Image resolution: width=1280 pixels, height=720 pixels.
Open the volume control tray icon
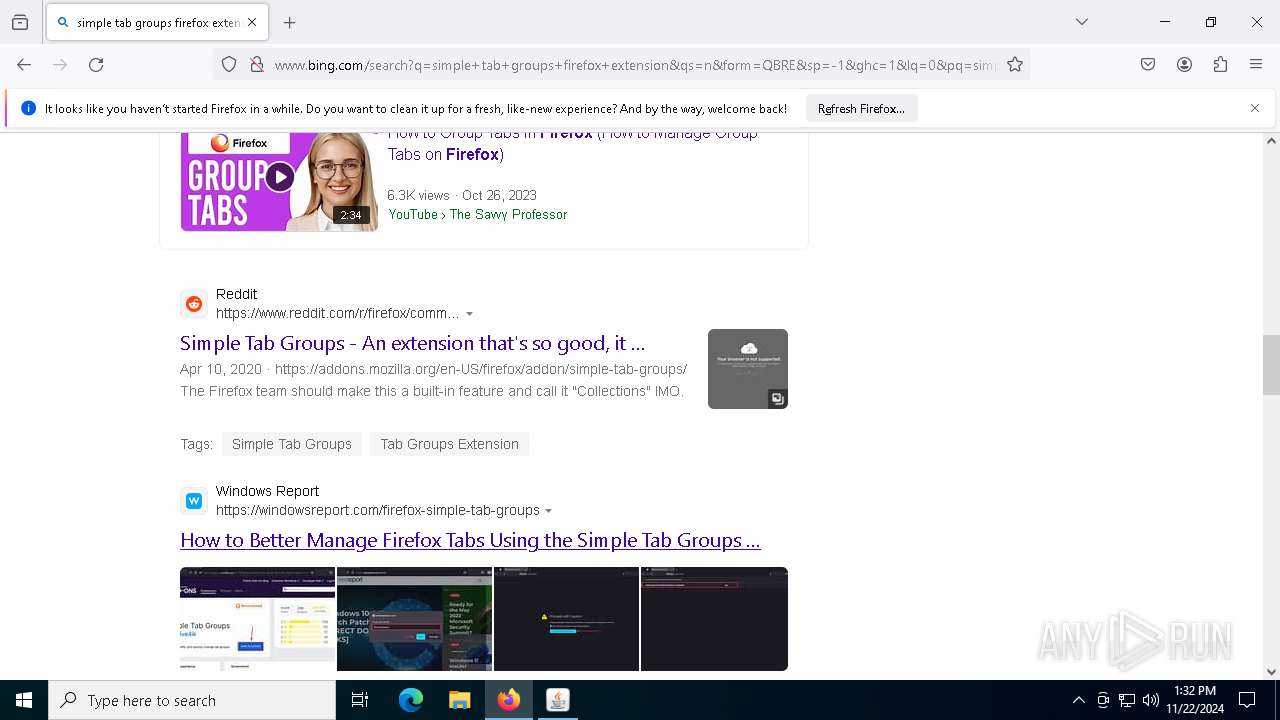[x=1151, y=700]
